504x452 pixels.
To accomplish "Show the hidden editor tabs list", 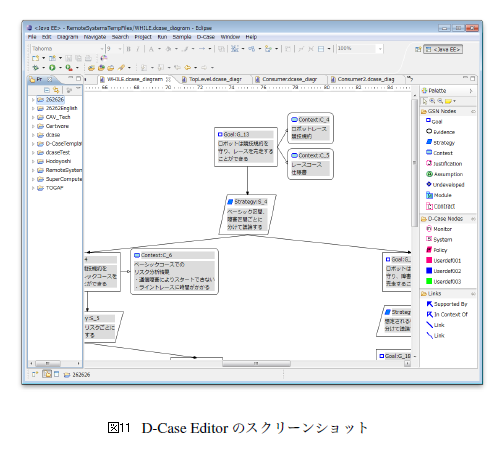I will tap(410, 79).
